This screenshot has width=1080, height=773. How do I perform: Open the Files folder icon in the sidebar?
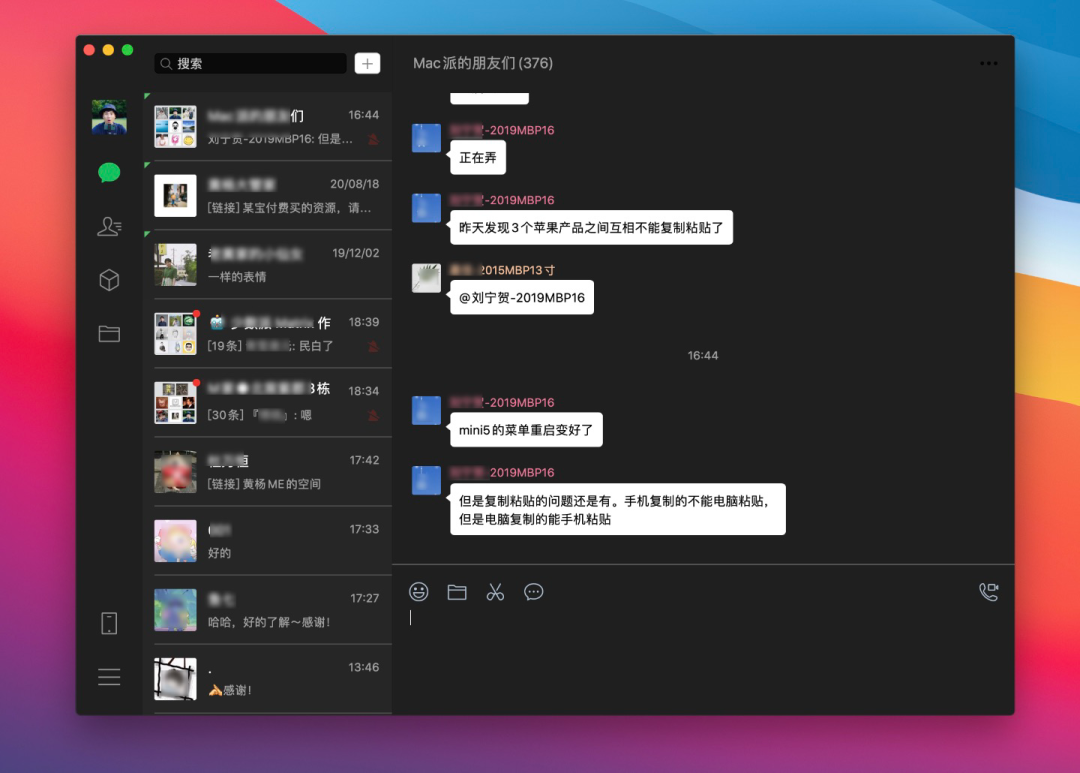(109, 333)
